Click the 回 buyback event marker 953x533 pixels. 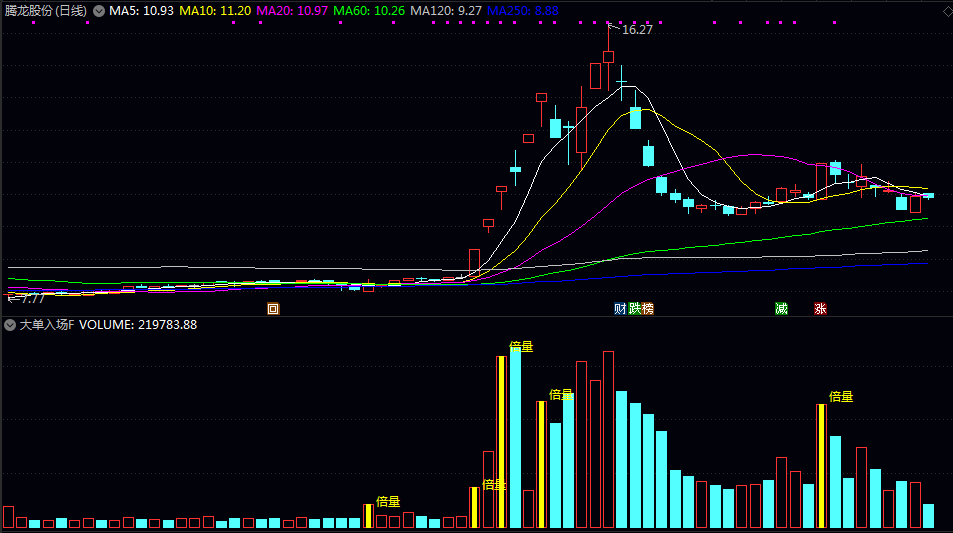point(273,309)
